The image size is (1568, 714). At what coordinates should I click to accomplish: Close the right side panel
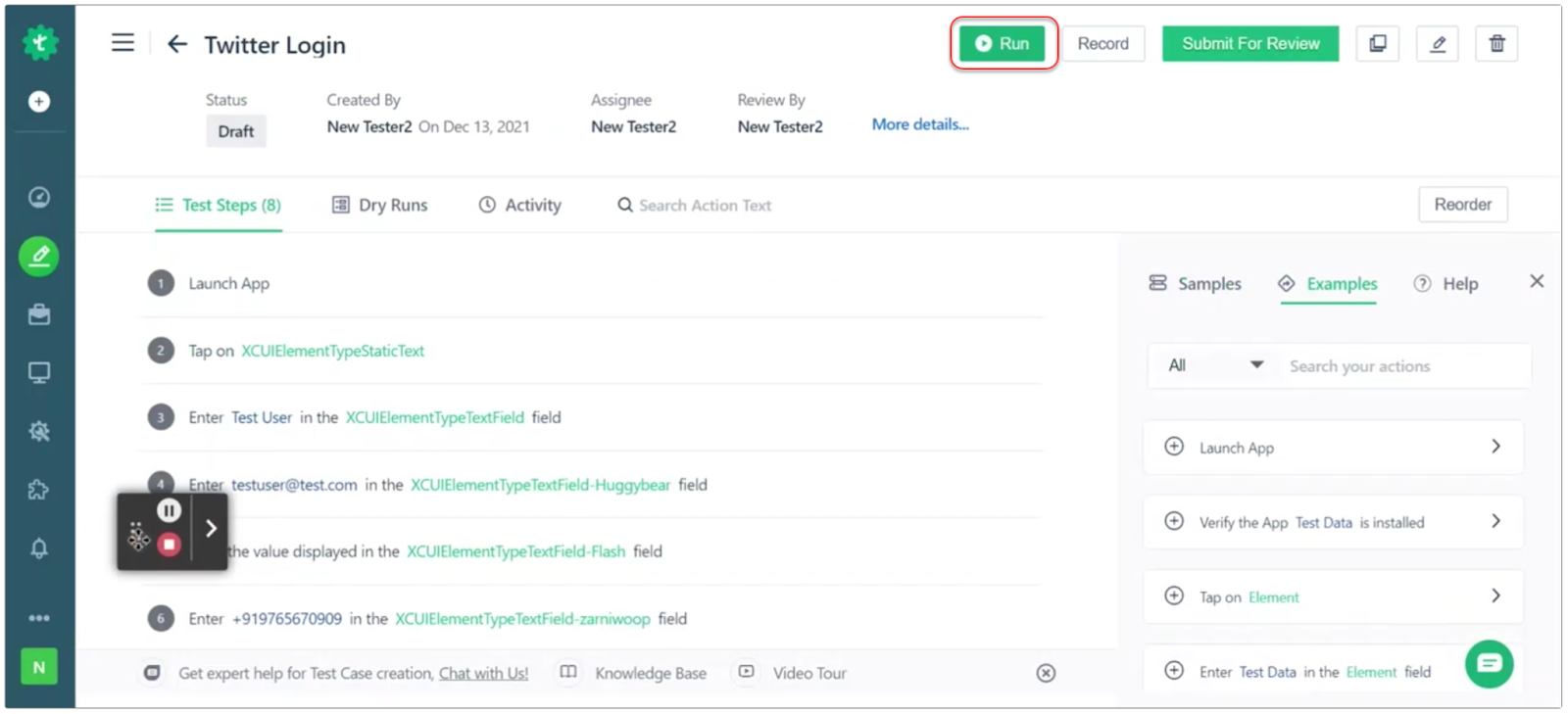(1537, 282)
